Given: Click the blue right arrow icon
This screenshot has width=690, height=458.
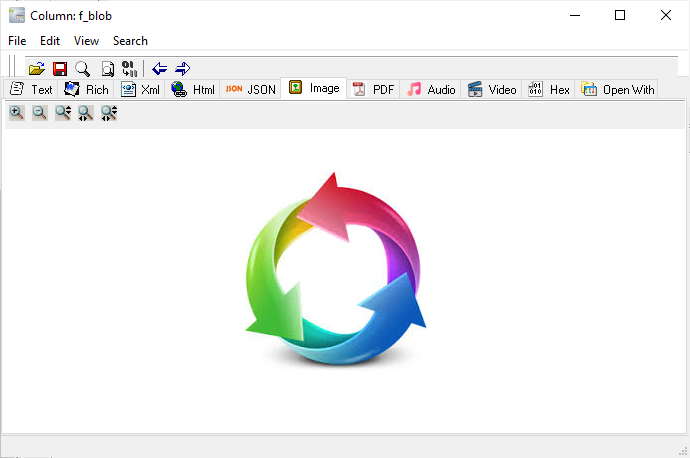Looking at the screenshot, I should (182, 68).
